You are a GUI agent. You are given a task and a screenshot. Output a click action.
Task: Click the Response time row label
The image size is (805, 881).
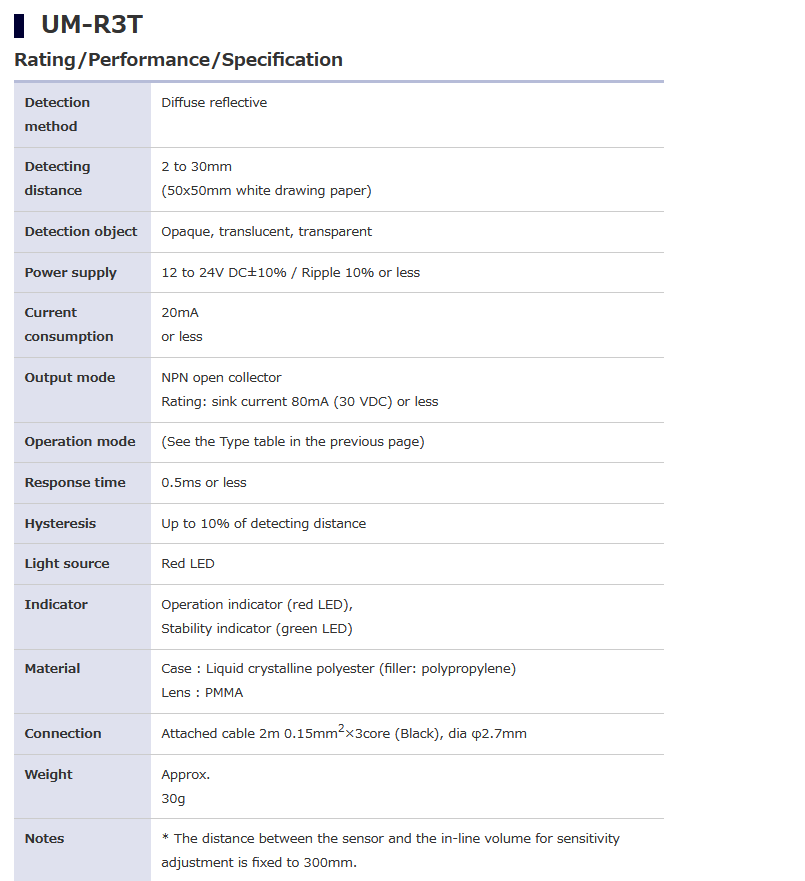coord(75,482)
